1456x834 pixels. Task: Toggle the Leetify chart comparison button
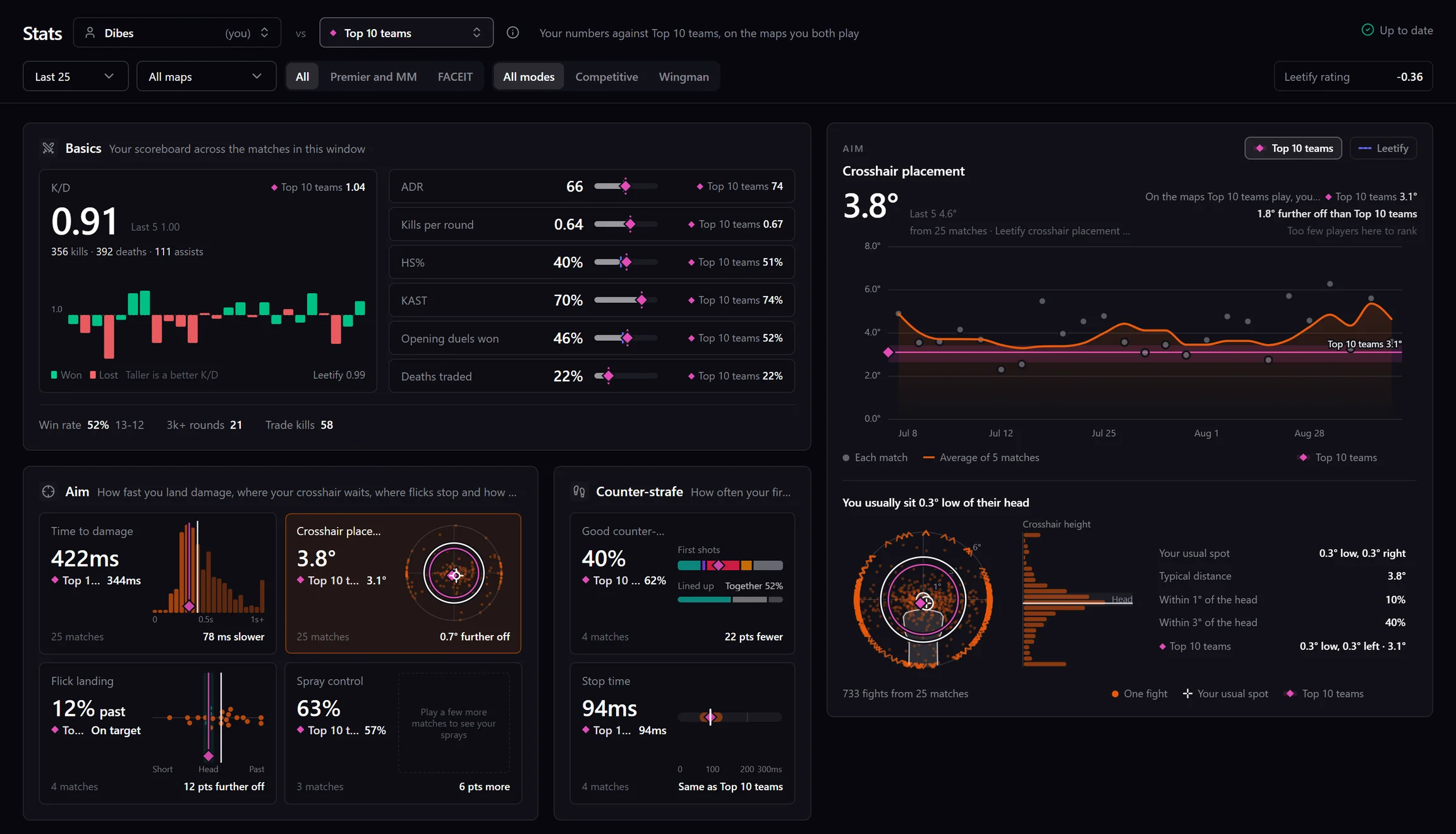1383,148
